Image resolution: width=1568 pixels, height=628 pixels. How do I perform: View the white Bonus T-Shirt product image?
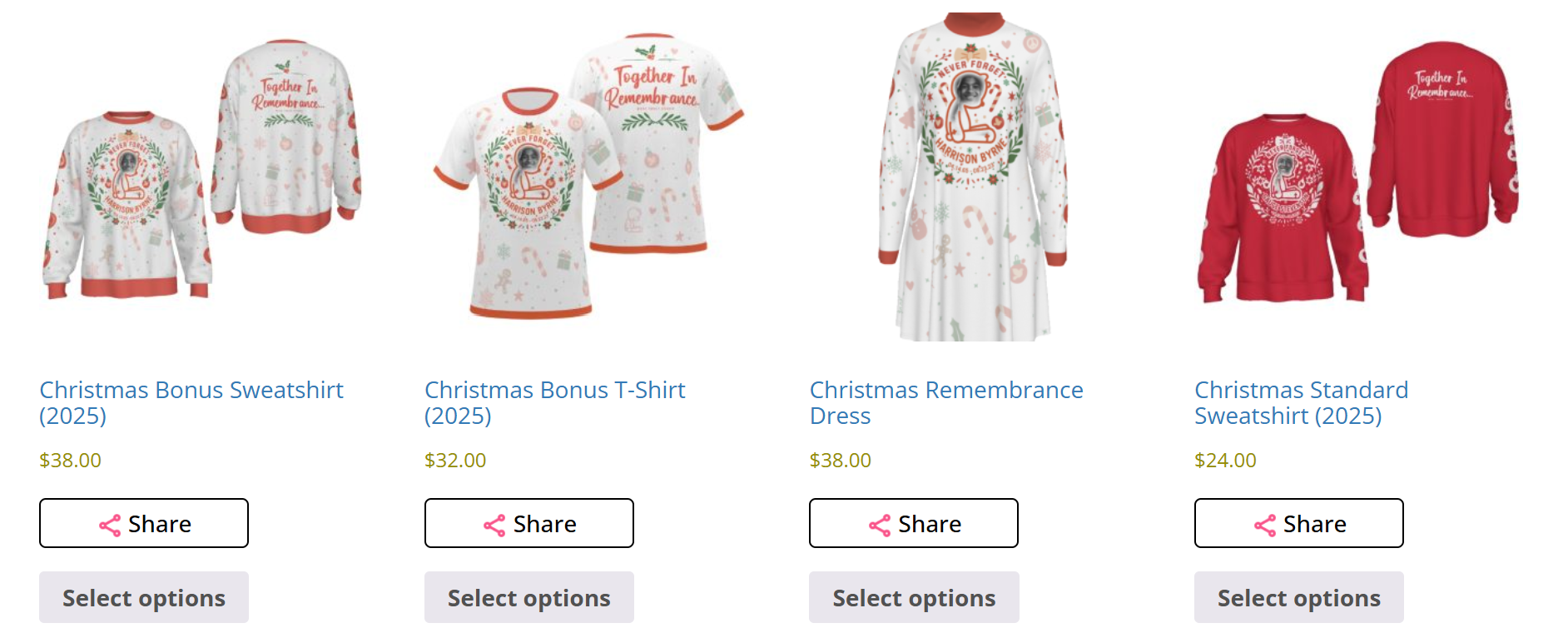pos(587,175)
